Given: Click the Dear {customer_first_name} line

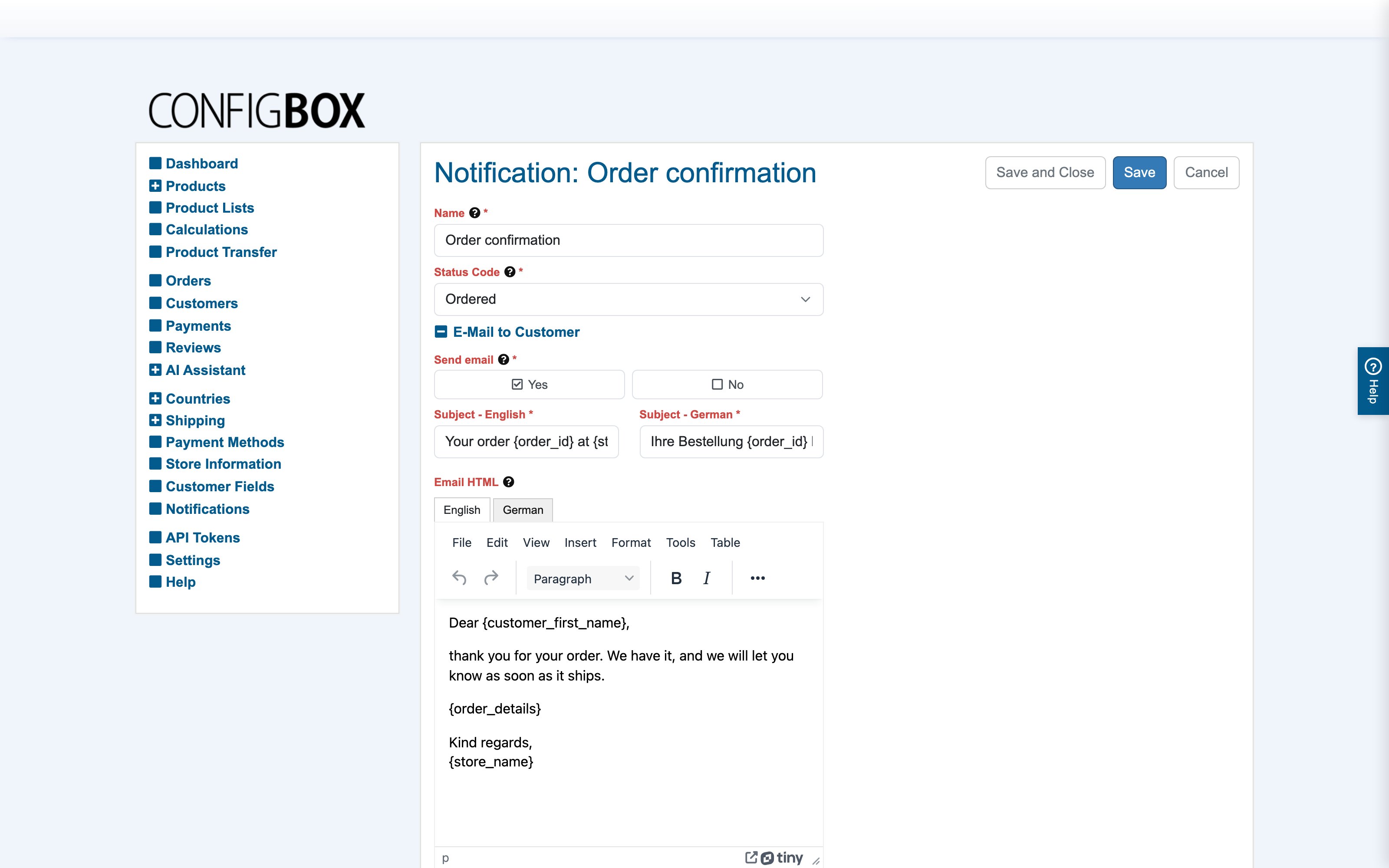Looking at the screenshot, I should click(x=539, y=623).
